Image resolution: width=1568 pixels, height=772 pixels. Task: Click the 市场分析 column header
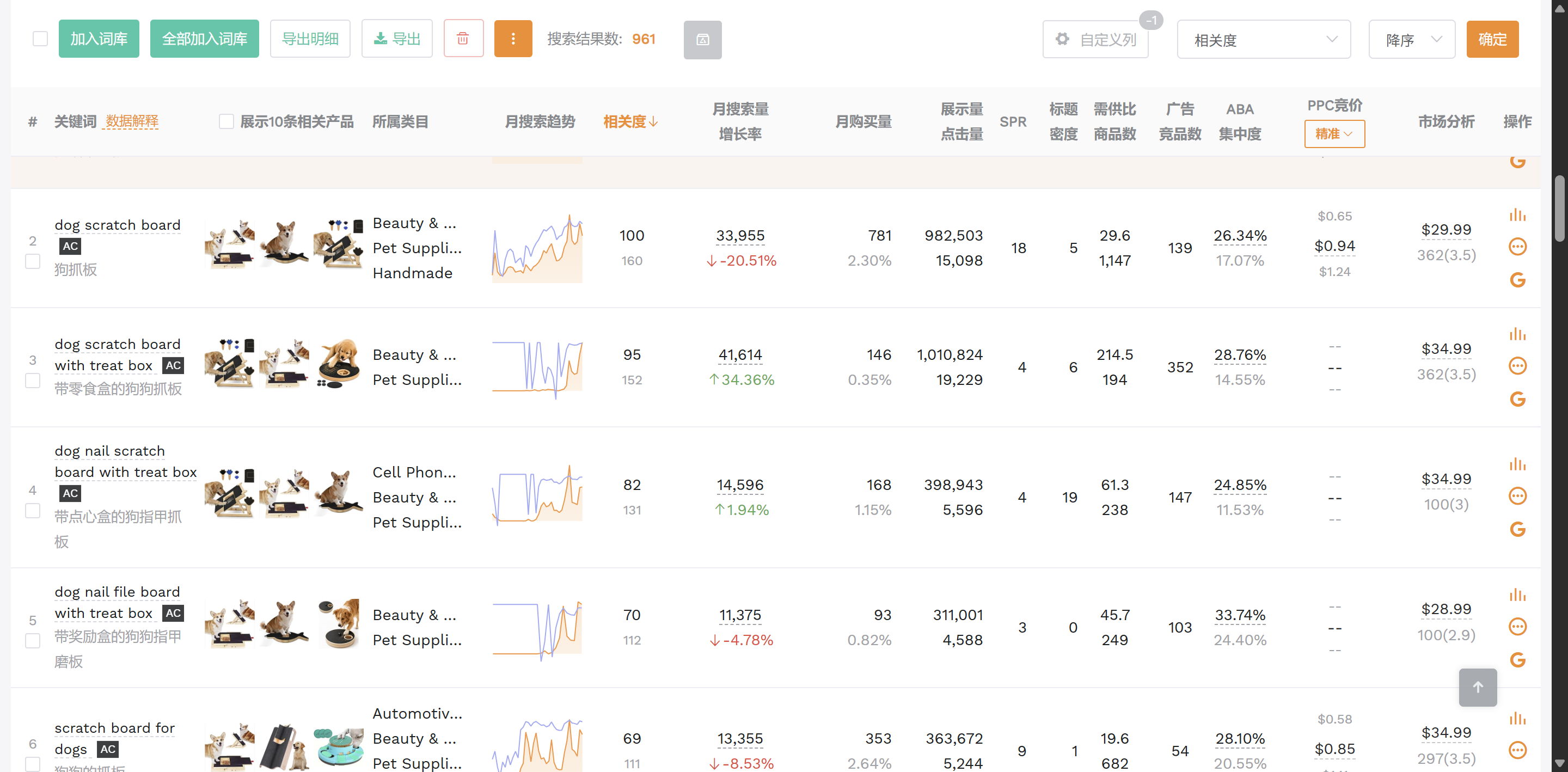(1446, 122)
